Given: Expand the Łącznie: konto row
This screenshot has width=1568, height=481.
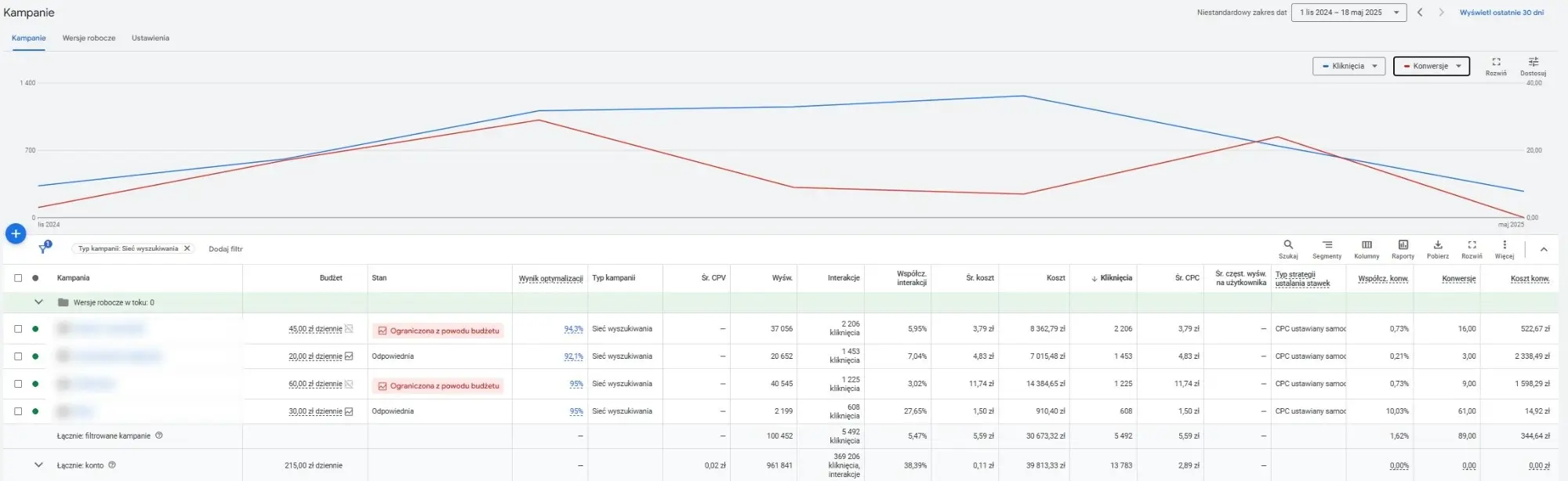Looking at the screenshot, I should [x=38, y=465].
